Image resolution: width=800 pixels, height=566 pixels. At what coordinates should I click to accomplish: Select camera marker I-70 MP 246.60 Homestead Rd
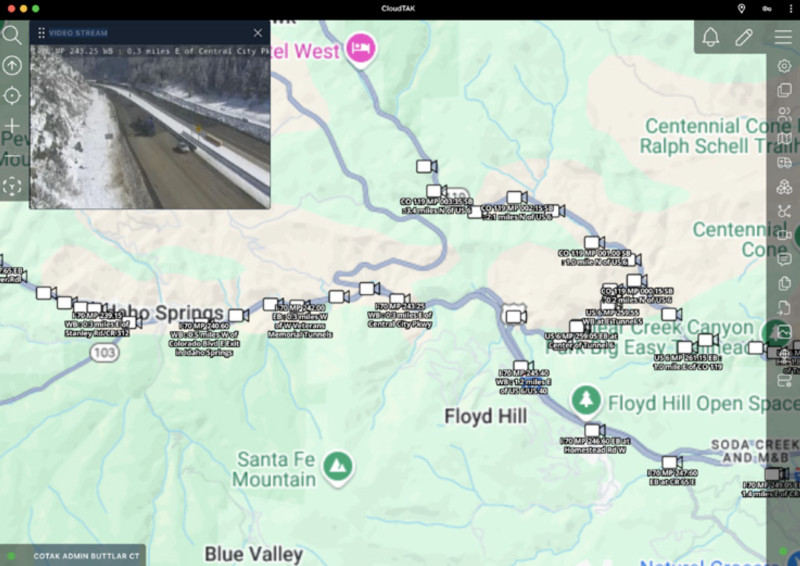coord(594,430)
